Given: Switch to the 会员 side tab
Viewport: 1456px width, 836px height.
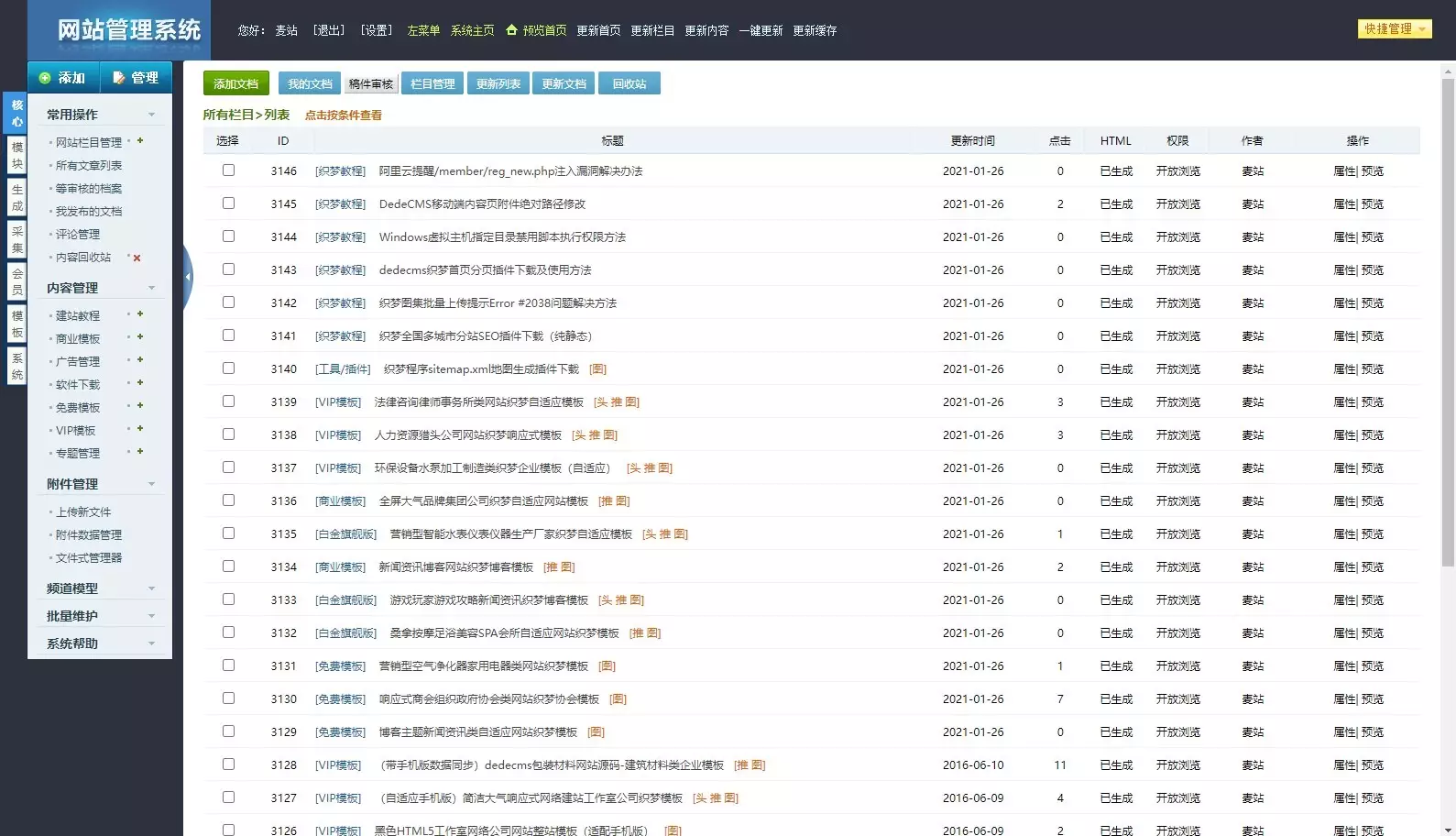Looking at the screenshot, I should [x=16, y=281].
